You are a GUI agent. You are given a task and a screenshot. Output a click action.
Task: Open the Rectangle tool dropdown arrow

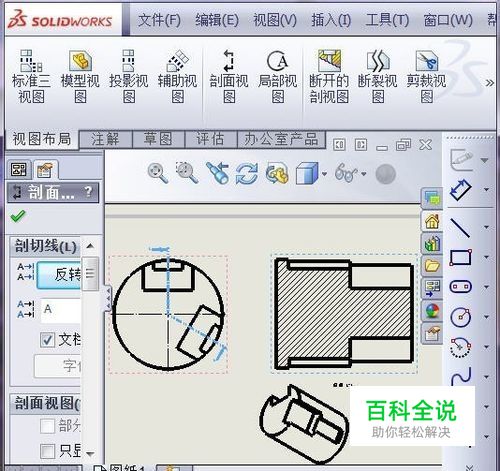(x=486, y=257)
